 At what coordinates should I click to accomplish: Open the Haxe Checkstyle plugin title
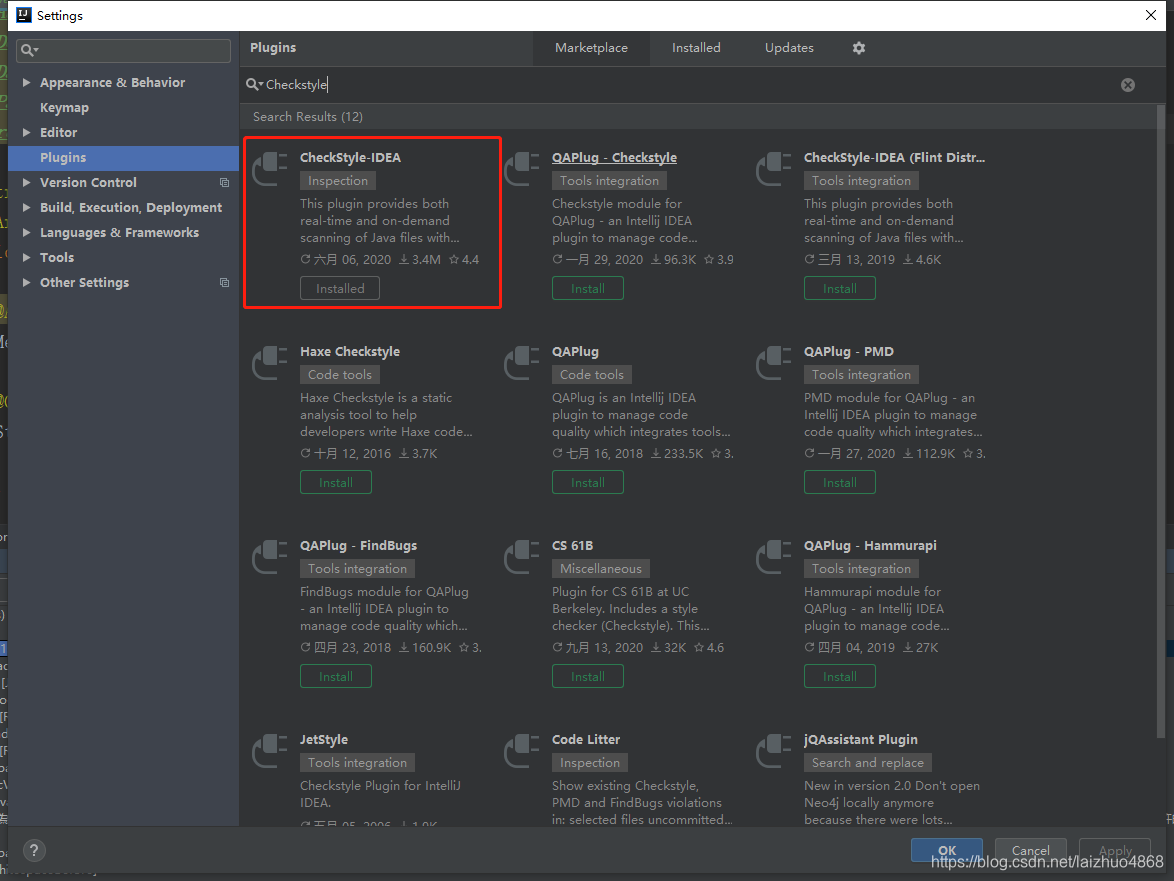coord(350,352)
